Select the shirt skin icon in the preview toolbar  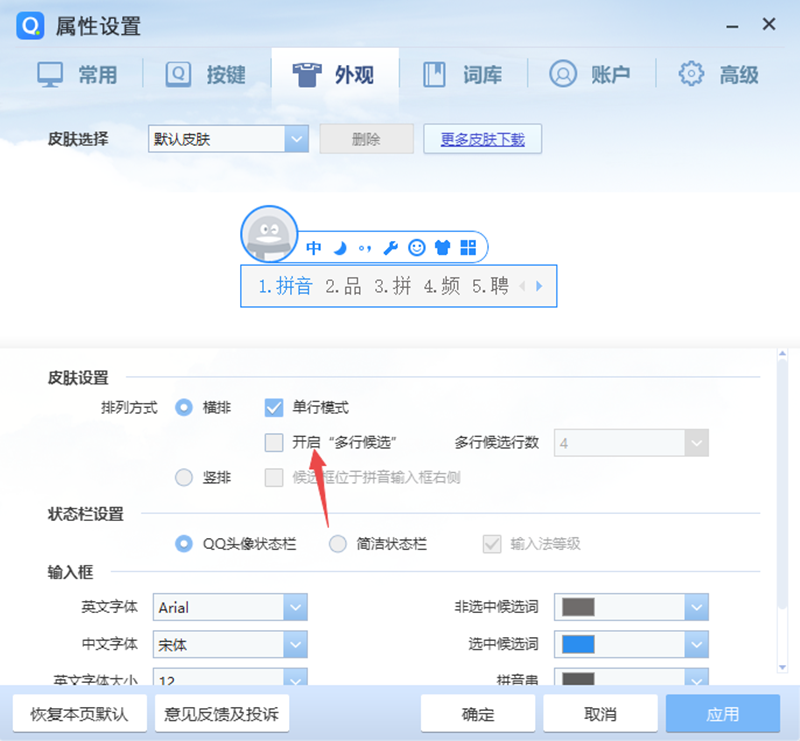443,246
